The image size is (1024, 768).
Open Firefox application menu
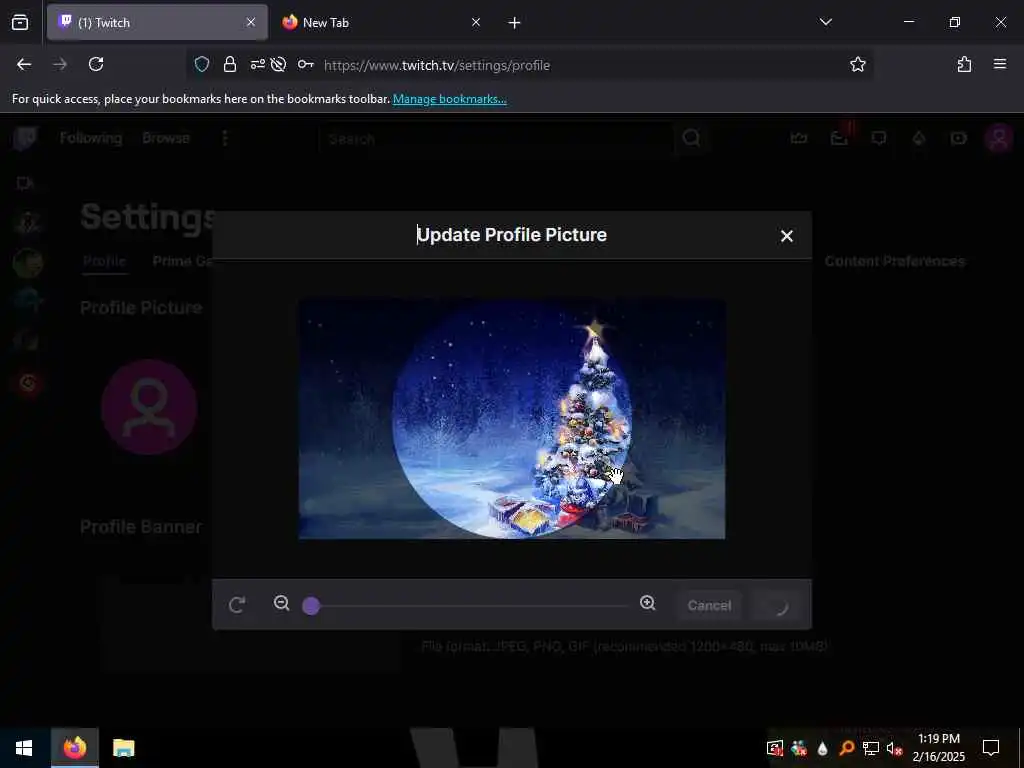point(999,64)
